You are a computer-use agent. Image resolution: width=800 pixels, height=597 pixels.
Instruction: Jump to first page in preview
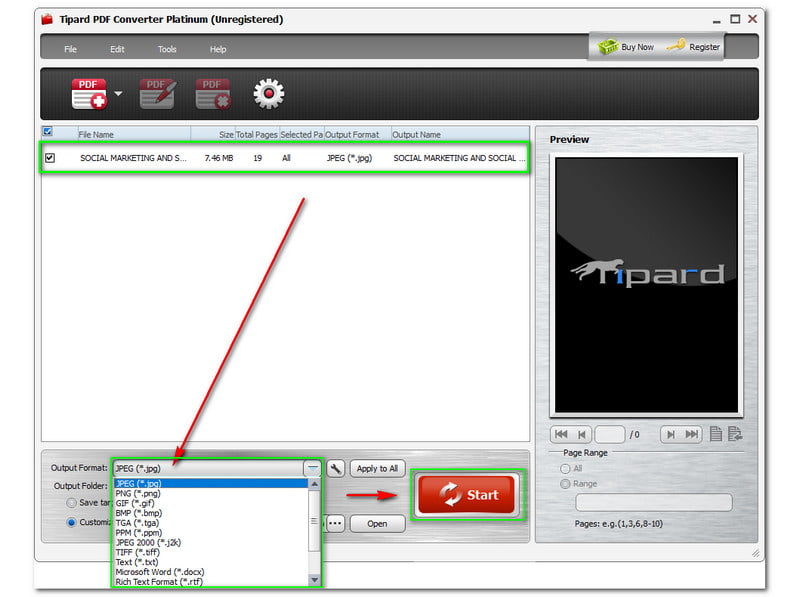(x=561, y=434)
